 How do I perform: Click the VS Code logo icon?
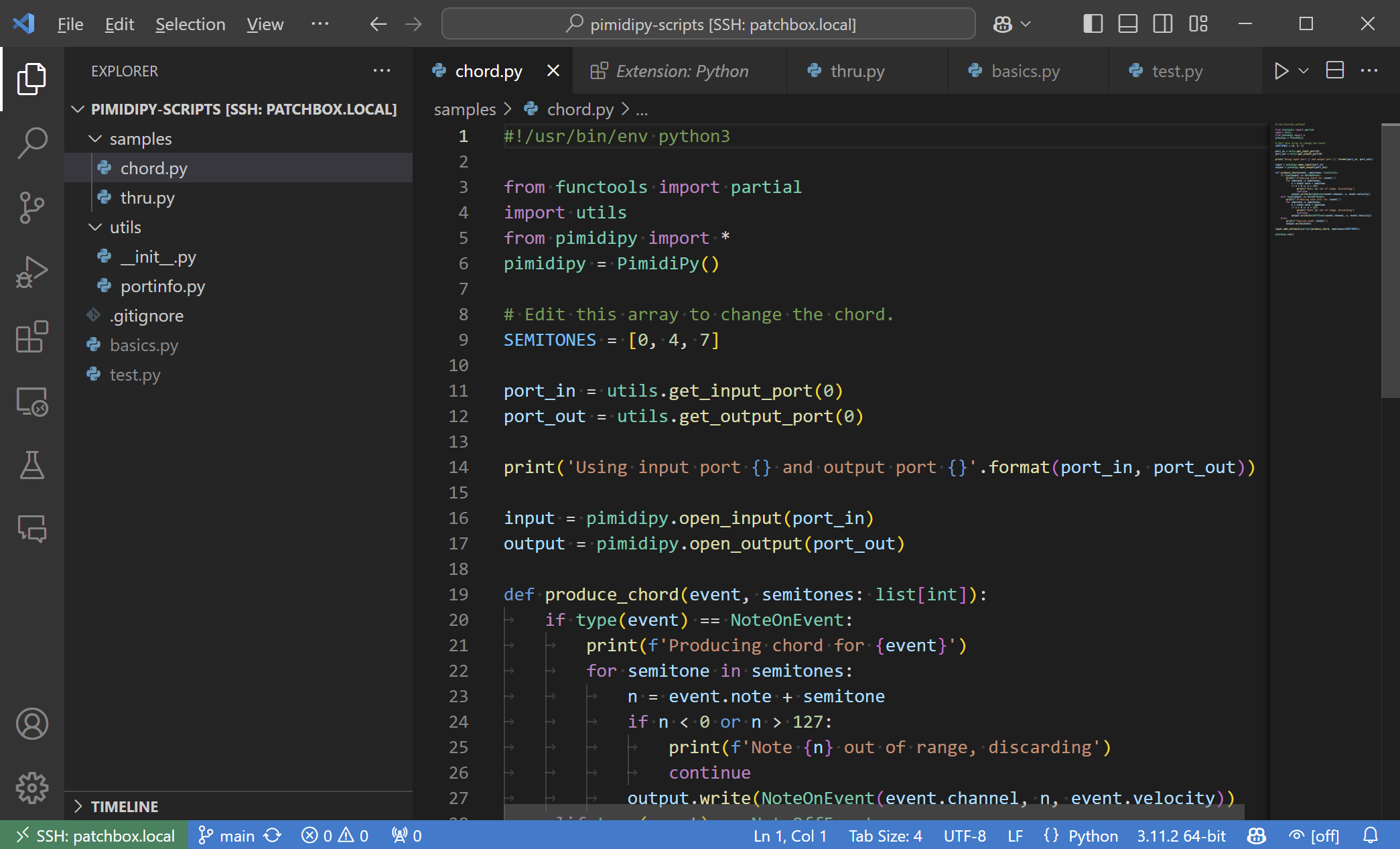[x=24, y=24]
